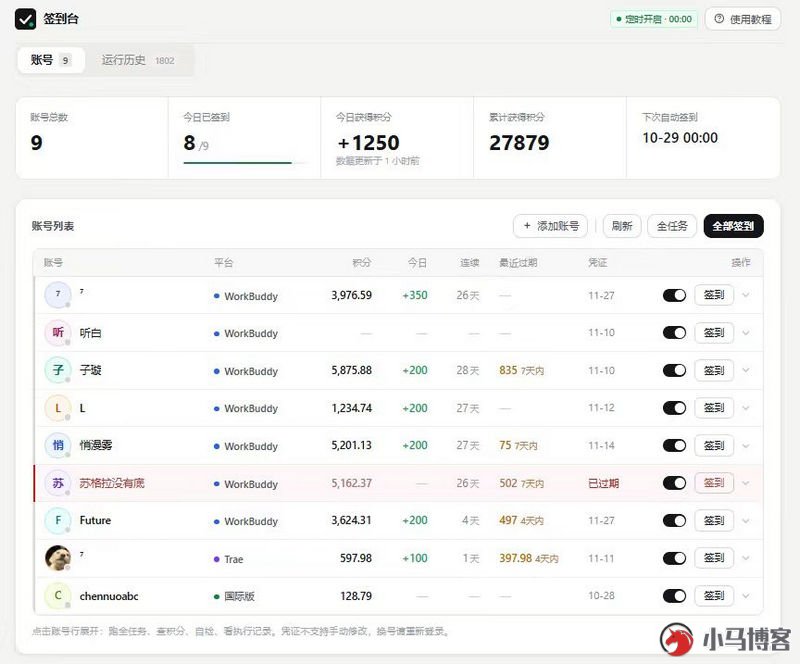Expand the 子璇 row chevron
The height and width of the screenshot is (664, 800).
[x=746, y=370]
